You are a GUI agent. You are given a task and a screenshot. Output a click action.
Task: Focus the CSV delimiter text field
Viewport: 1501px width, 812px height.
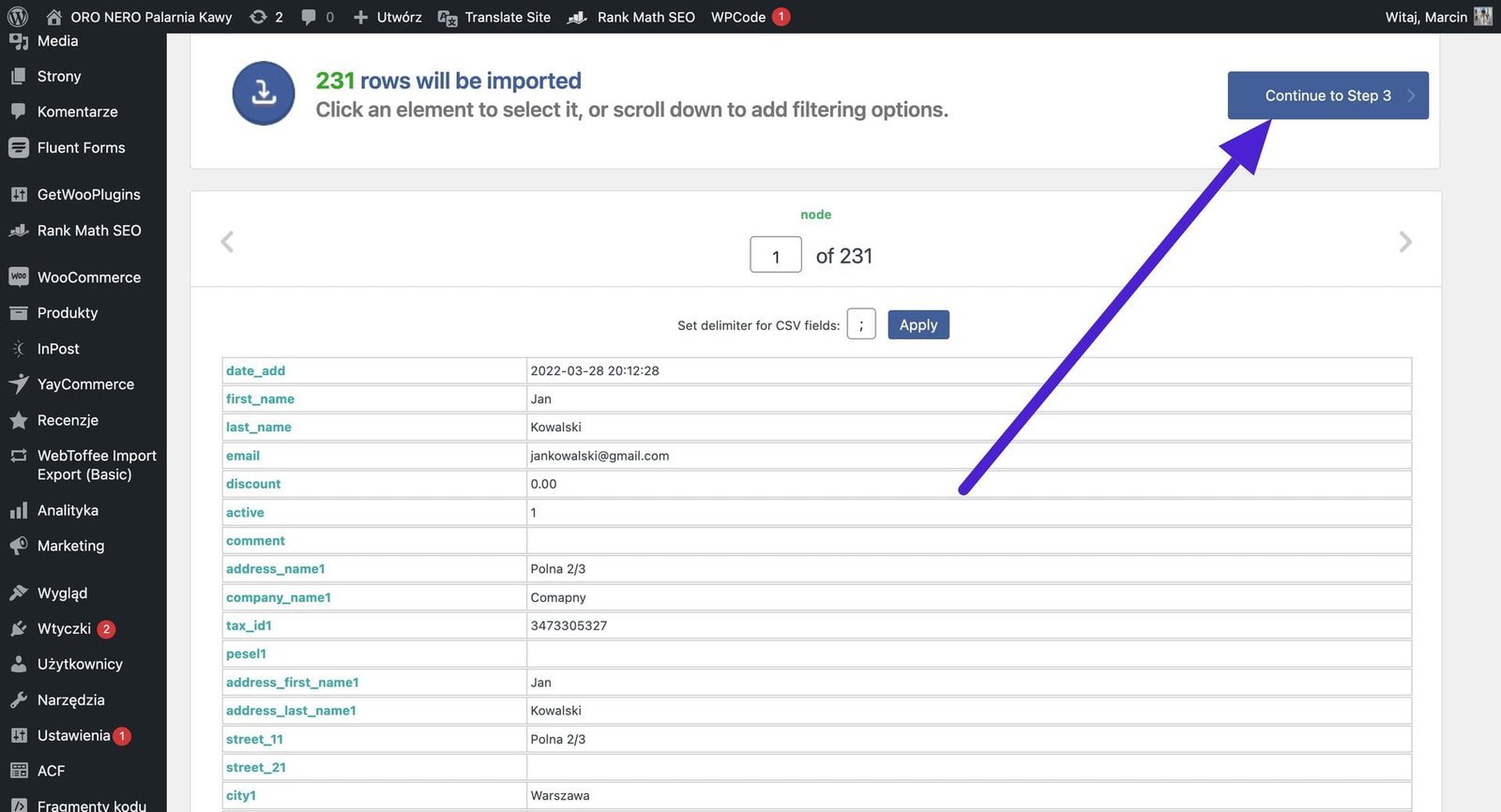coord(860,324)
